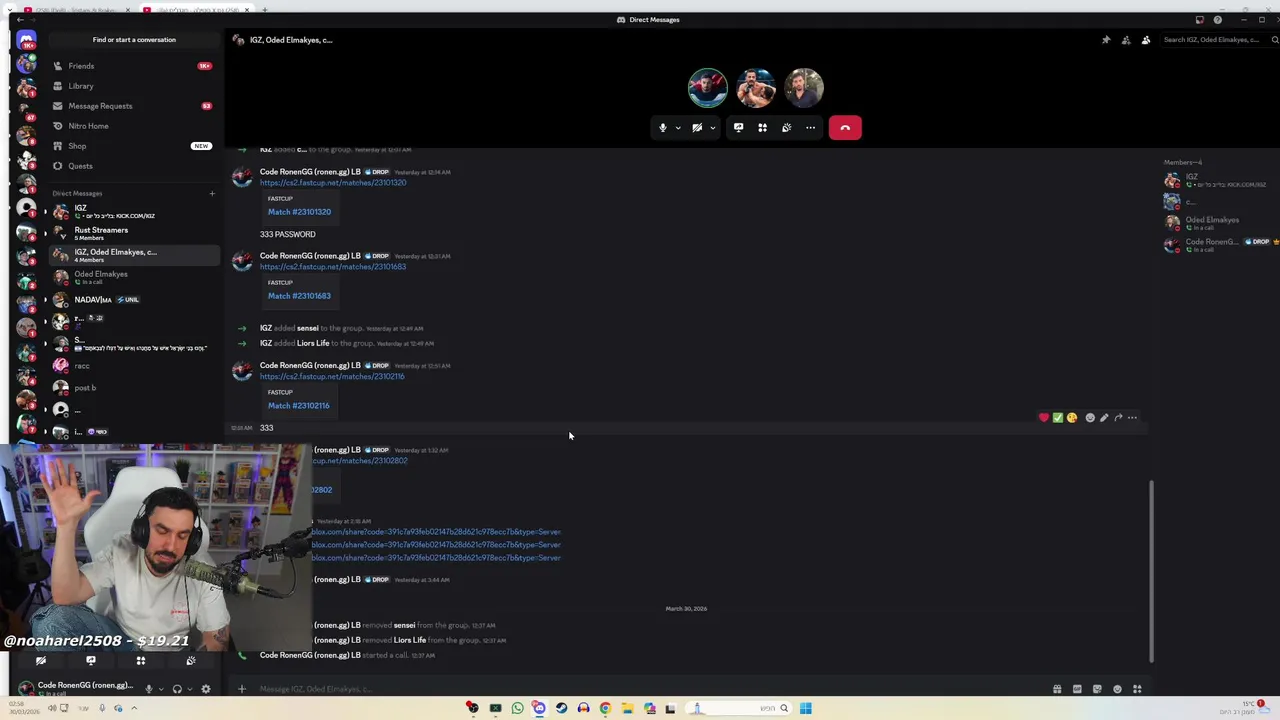The height and width of the screenshot is (720, 1280).
Task: Go to Friends
Action: click(x=133, y=66)
